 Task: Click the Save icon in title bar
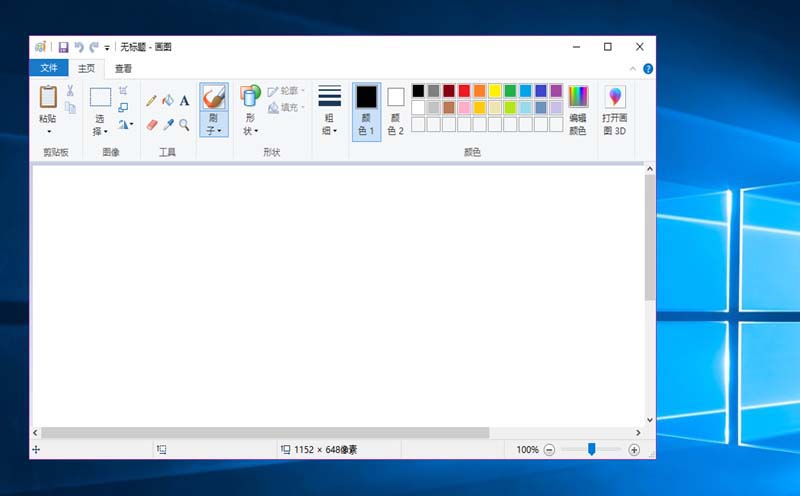(63, 47)
